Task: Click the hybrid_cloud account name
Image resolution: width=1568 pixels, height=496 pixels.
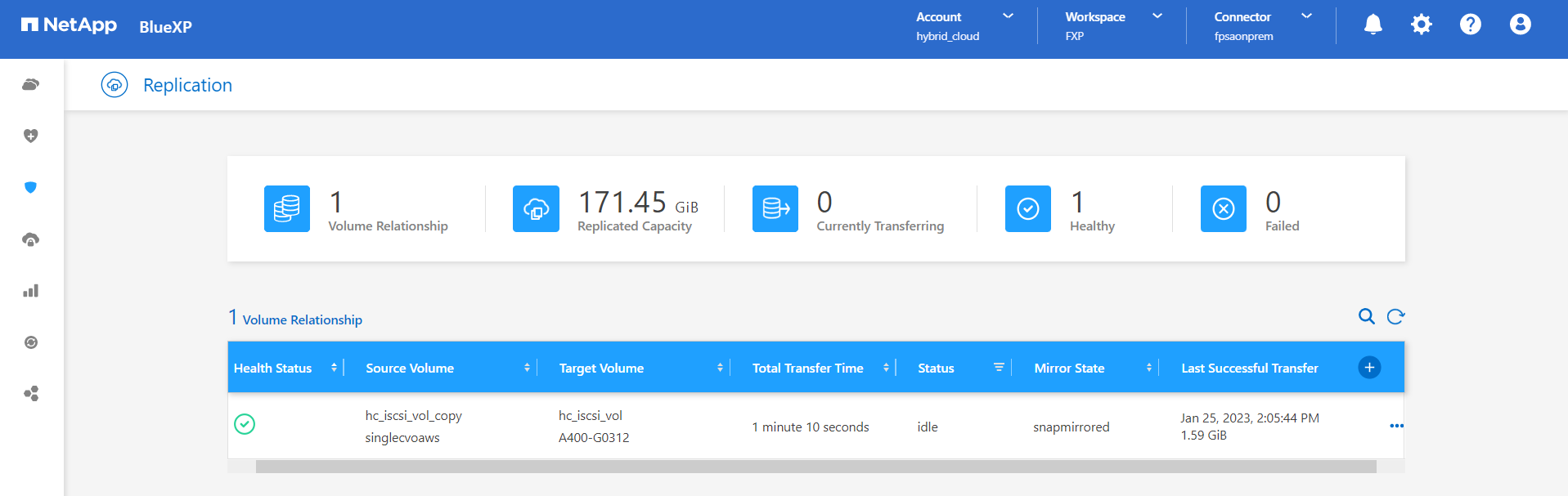Action: 948,37
